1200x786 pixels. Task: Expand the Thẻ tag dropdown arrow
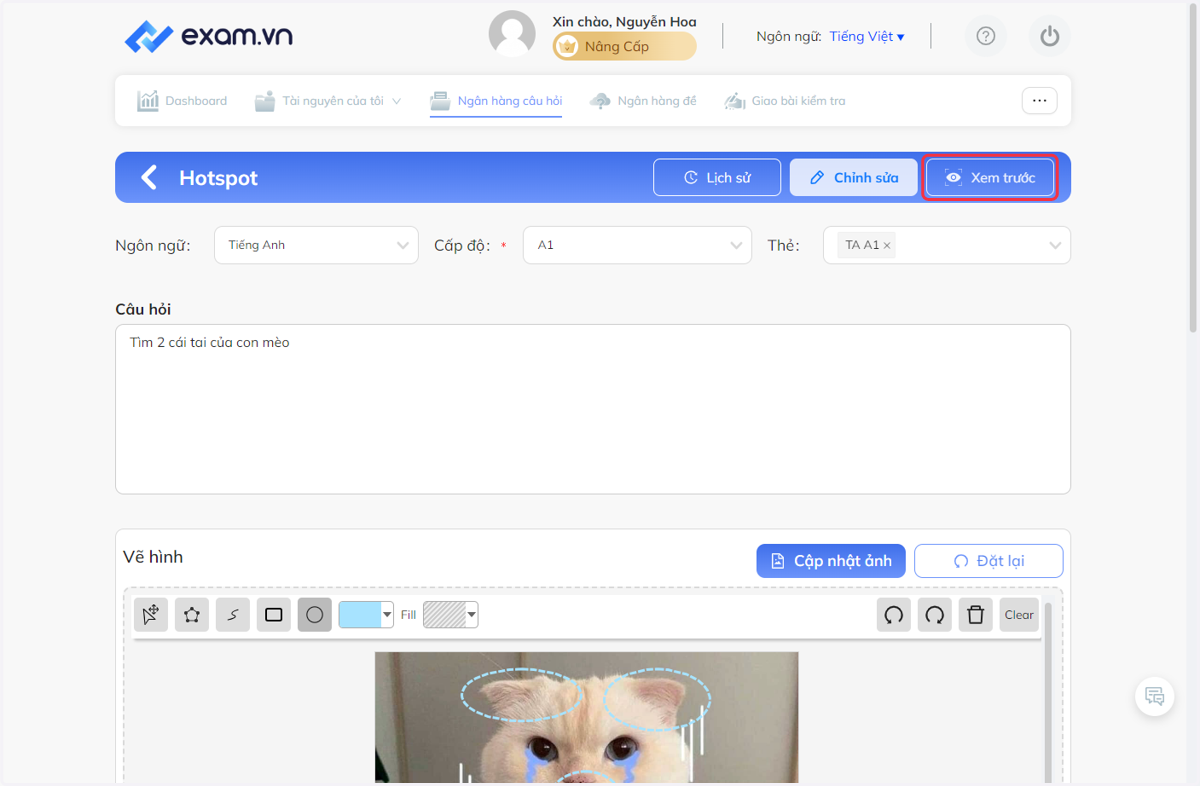[1055, 246]
